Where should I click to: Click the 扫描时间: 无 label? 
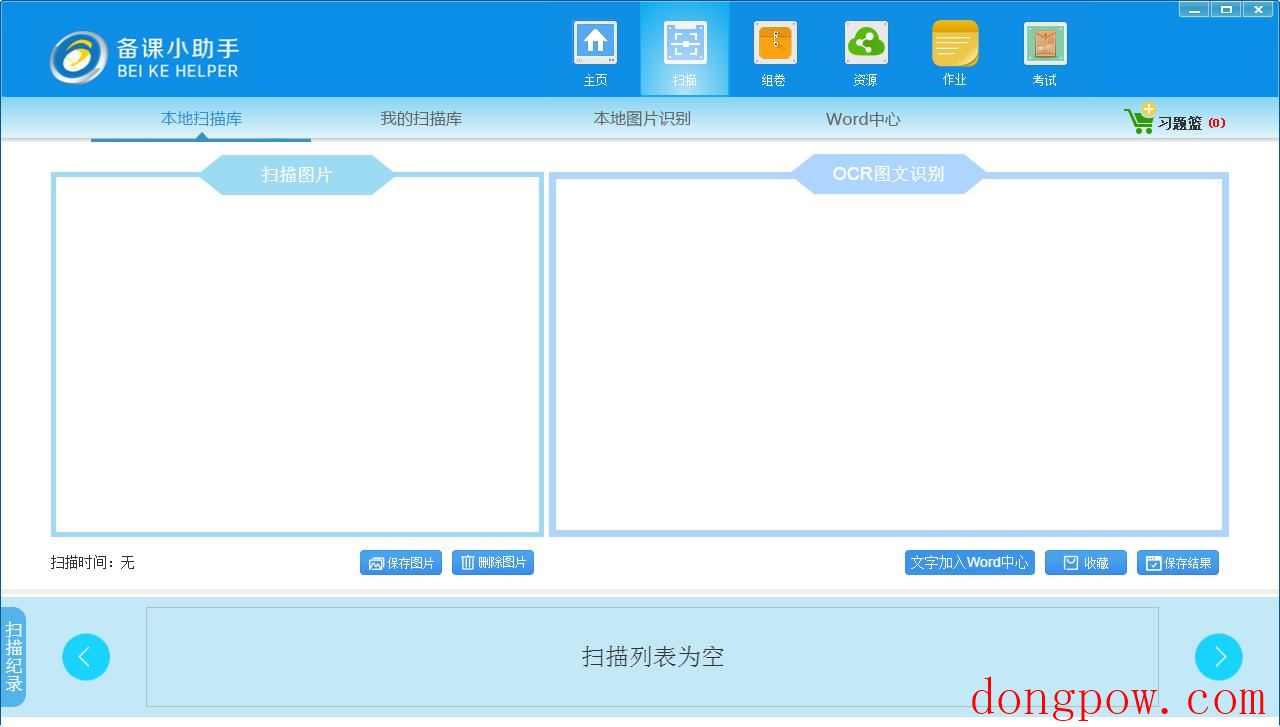click(x=93, y=563)
